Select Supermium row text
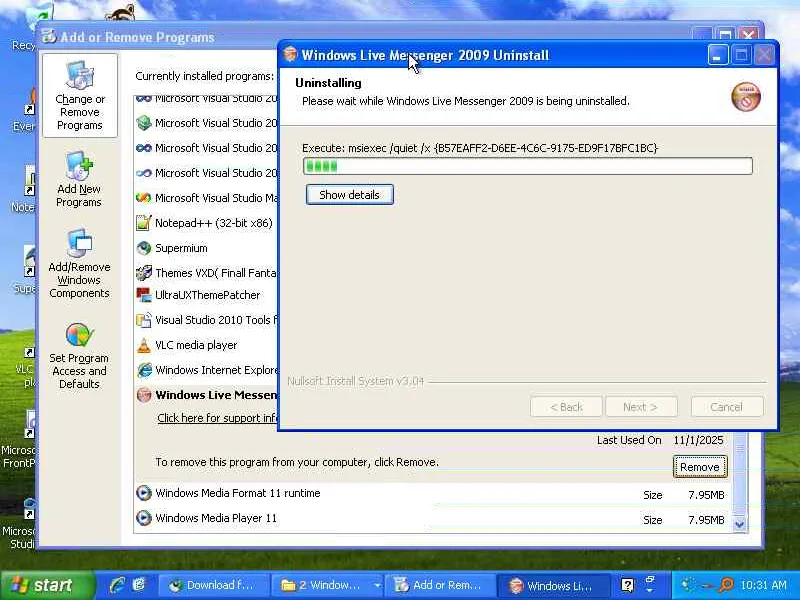Screen dimensions: 800x600 [181, 248]
